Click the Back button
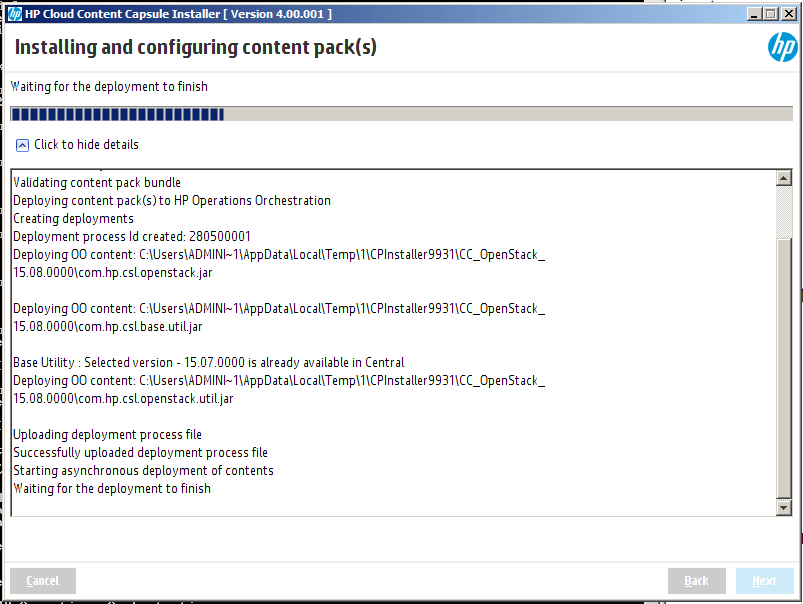The image size is (803, 604). 696,580
